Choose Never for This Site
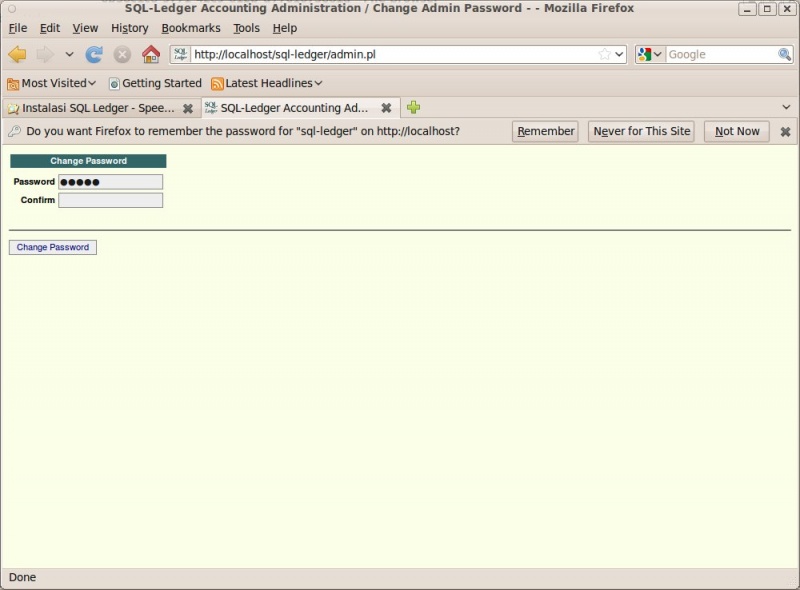 pos(641,130)
